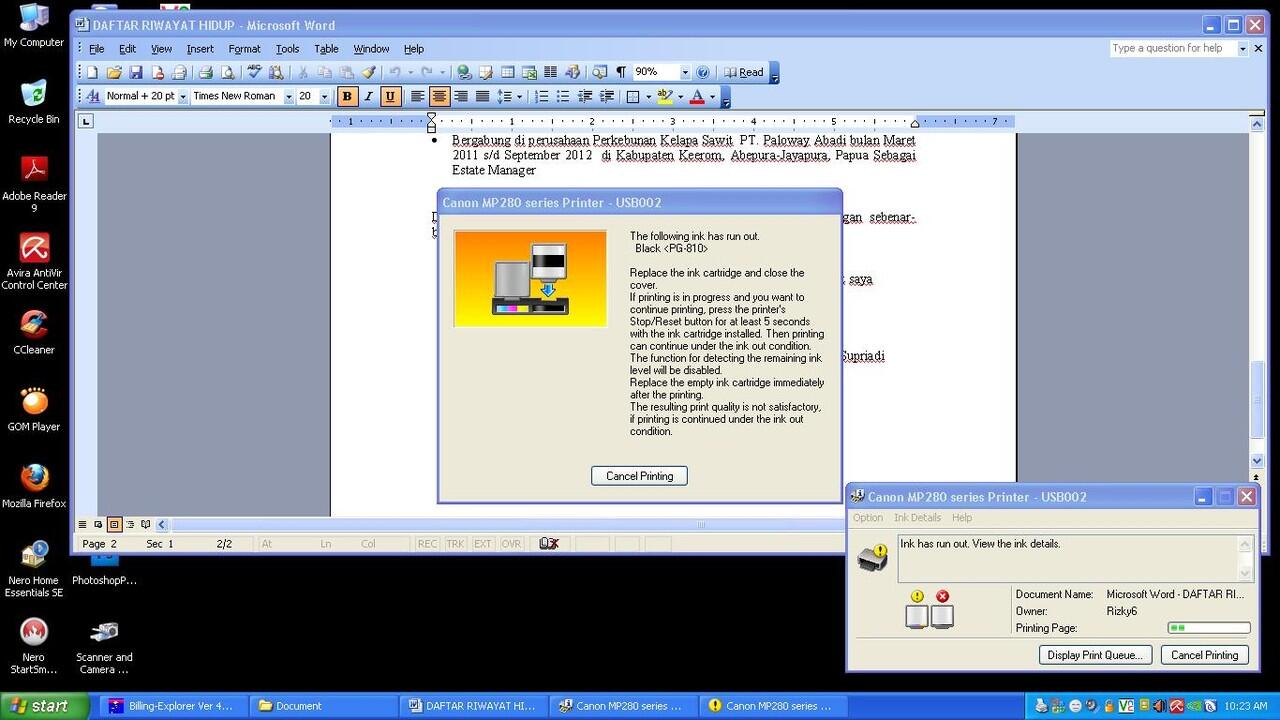Apply red Font Color
This screenshot has height=720, width=1280.
[x=697, y=96]
